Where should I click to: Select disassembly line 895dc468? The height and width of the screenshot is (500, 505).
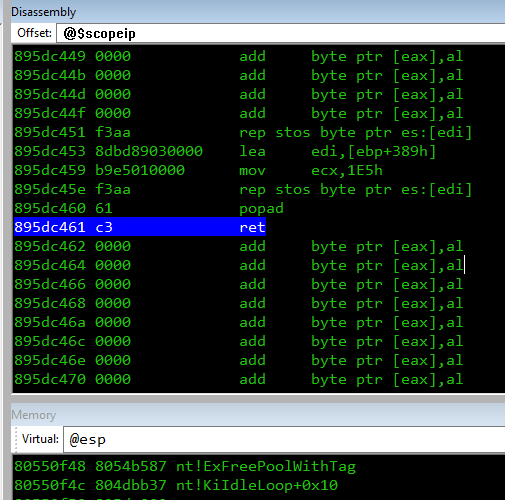point(239,303)
